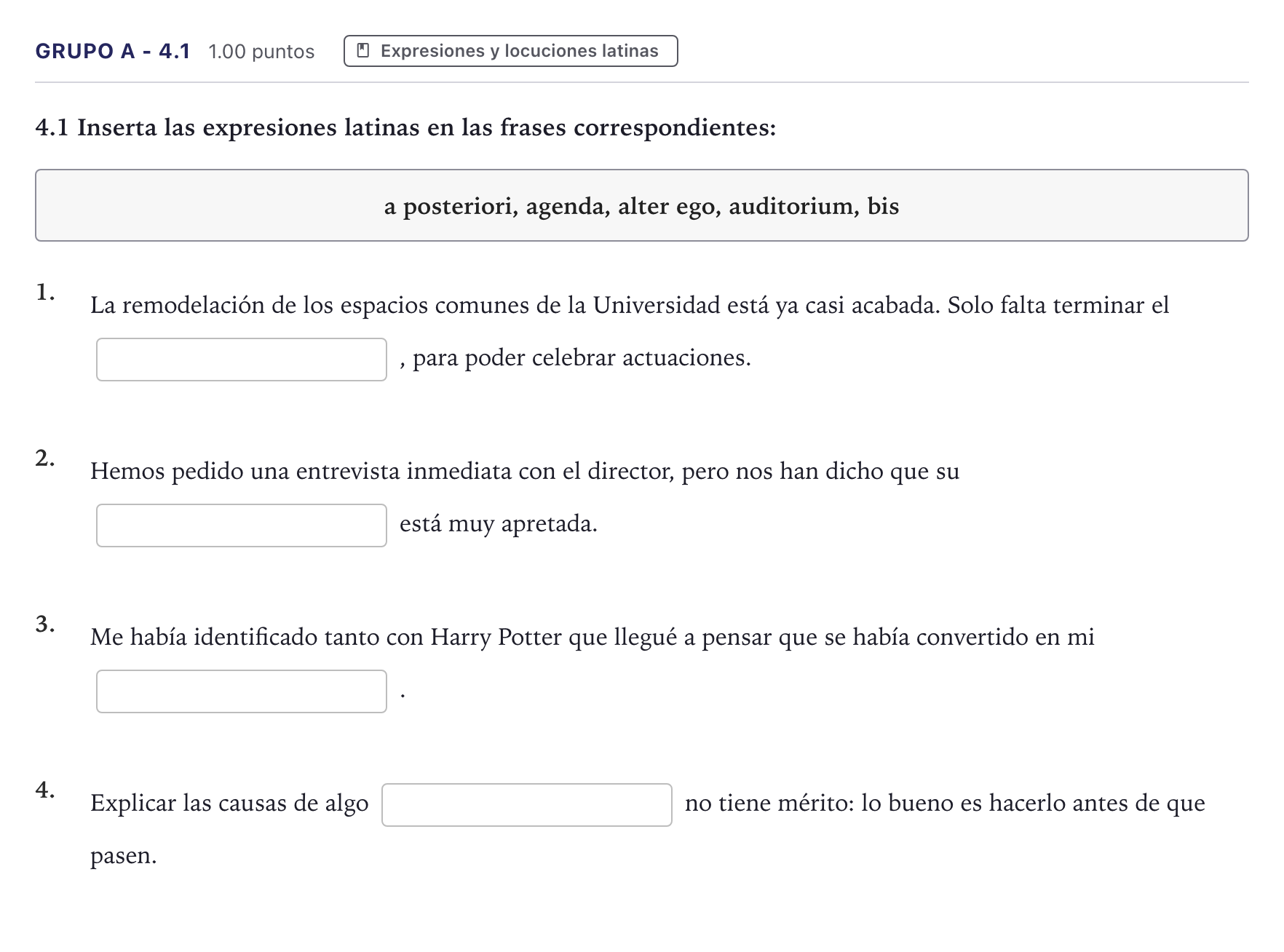
Task: Click the word bank box with Latin expressions
Action: coord(642,205)
